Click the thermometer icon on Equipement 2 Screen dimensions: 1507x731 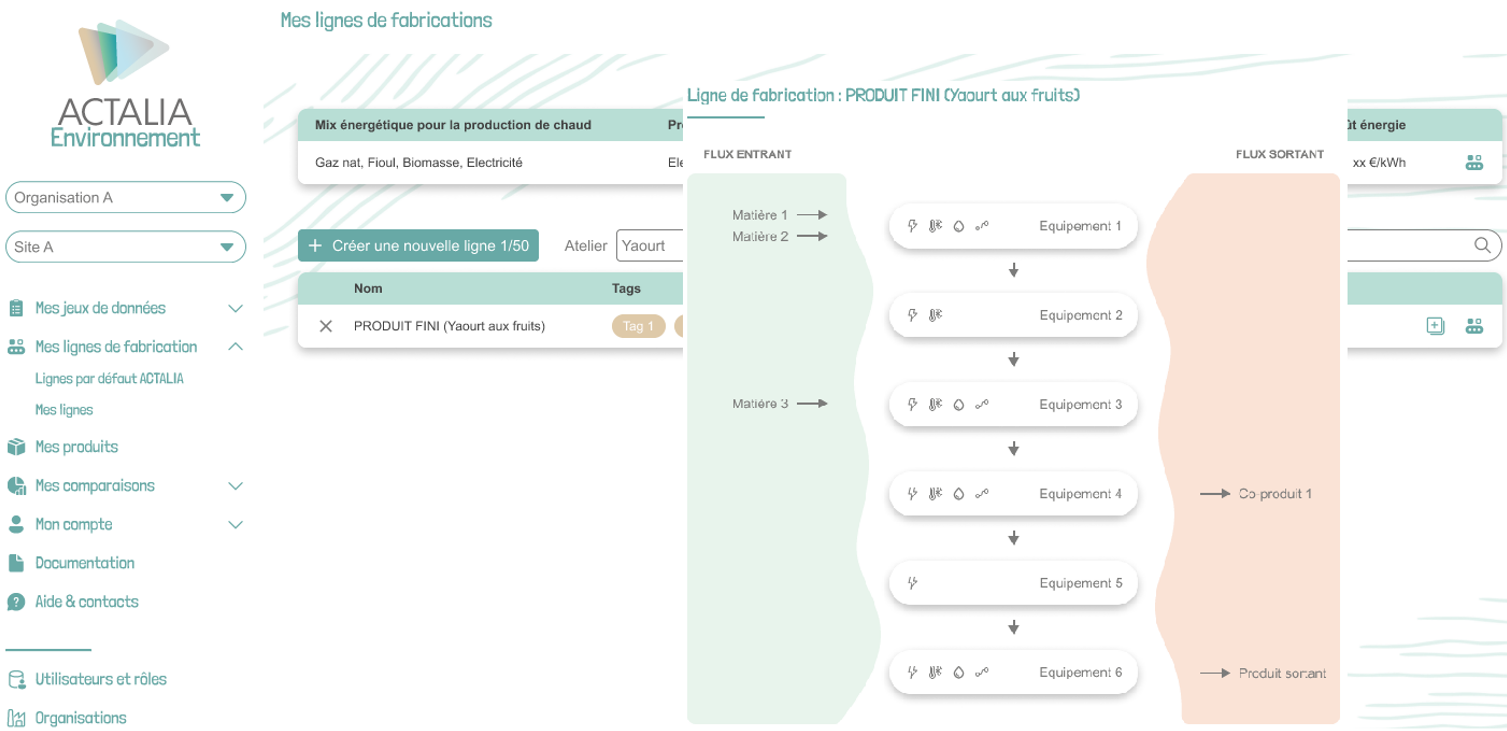pos(935,315)
